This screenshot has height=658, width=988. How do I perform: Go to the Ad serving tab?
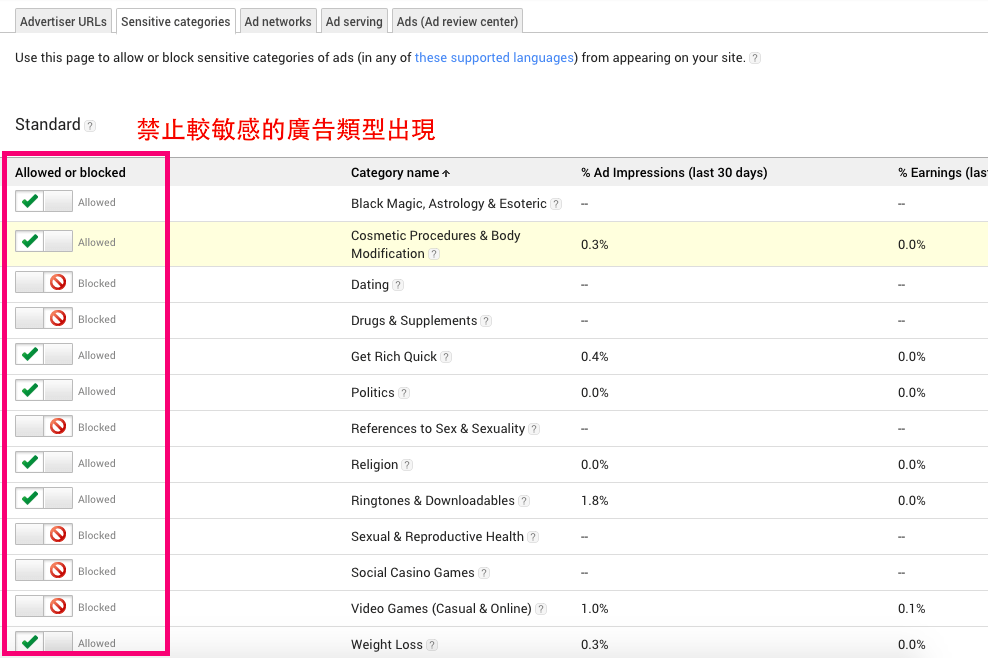click(x=354, y=21)
